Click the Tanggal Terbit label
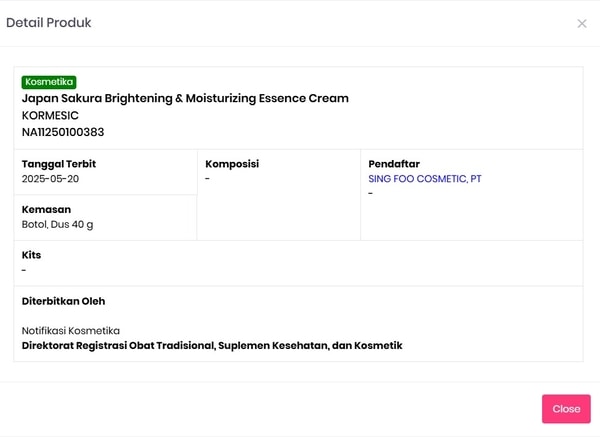600x437 pixels. click(59, 164)
